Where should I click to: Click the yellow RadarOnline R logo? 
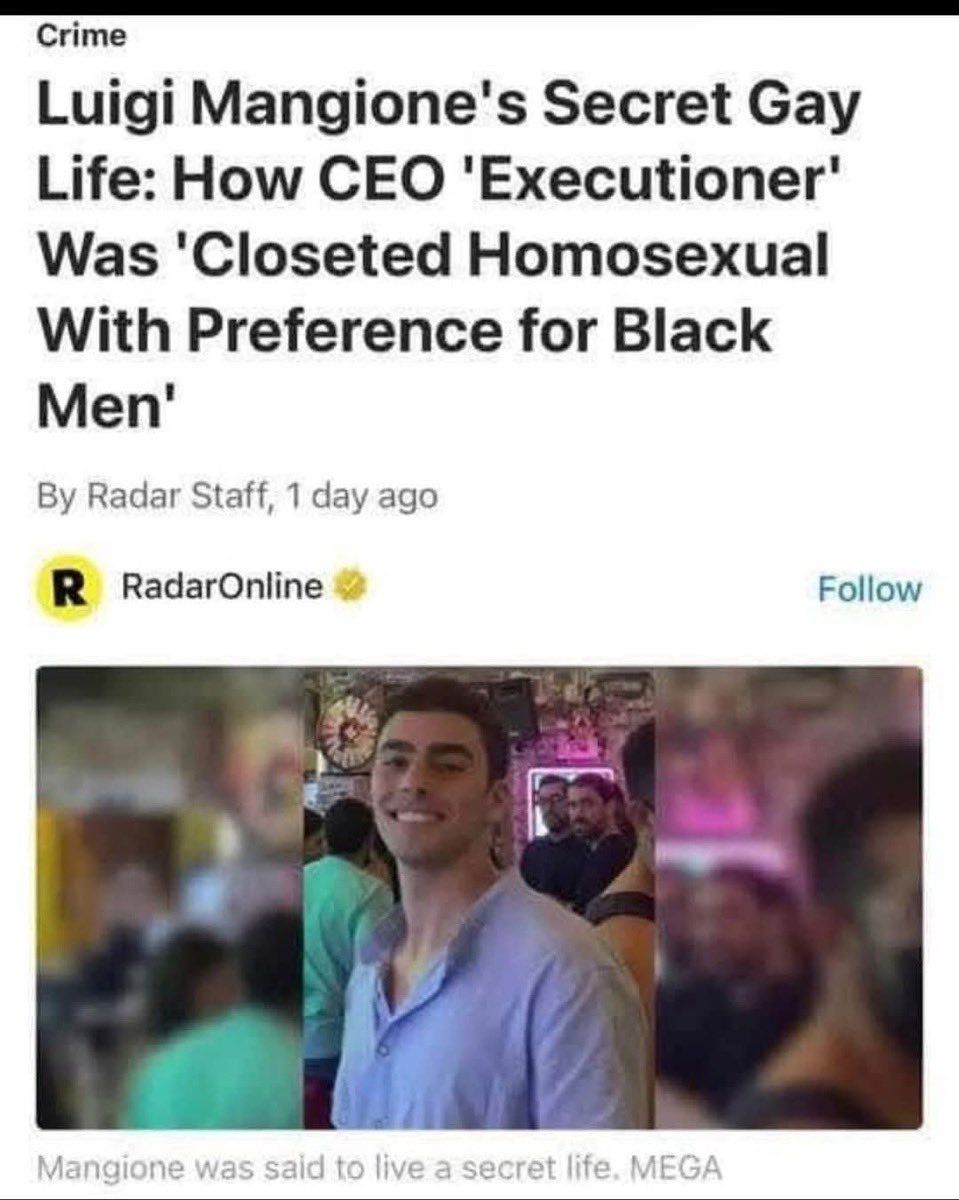(67, 590)
